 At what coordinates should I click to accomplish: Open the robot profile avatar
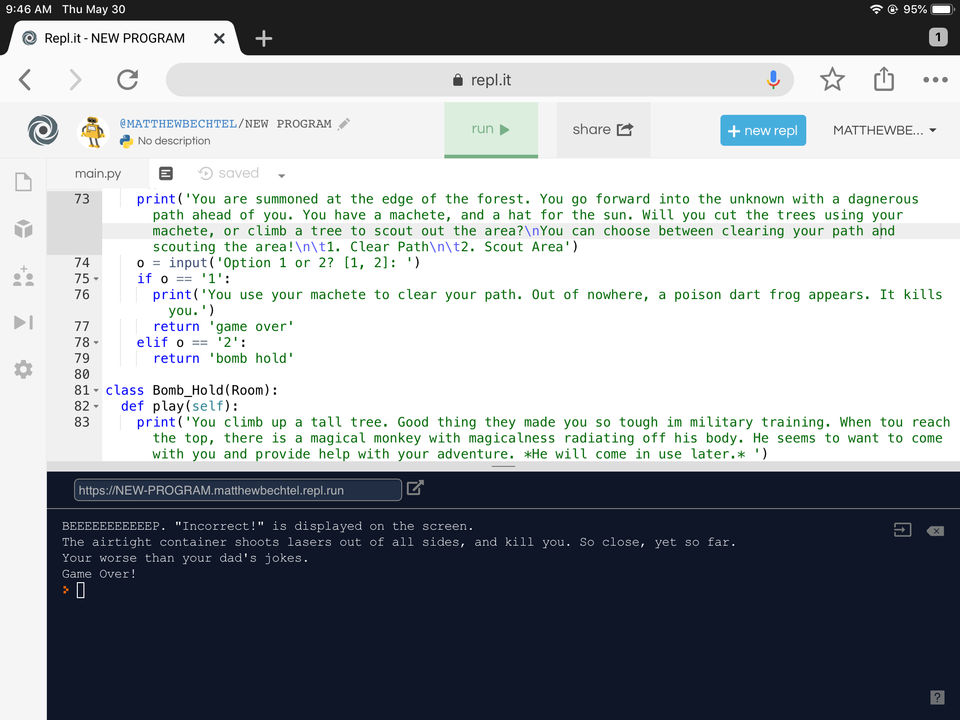tap(93, 130)
